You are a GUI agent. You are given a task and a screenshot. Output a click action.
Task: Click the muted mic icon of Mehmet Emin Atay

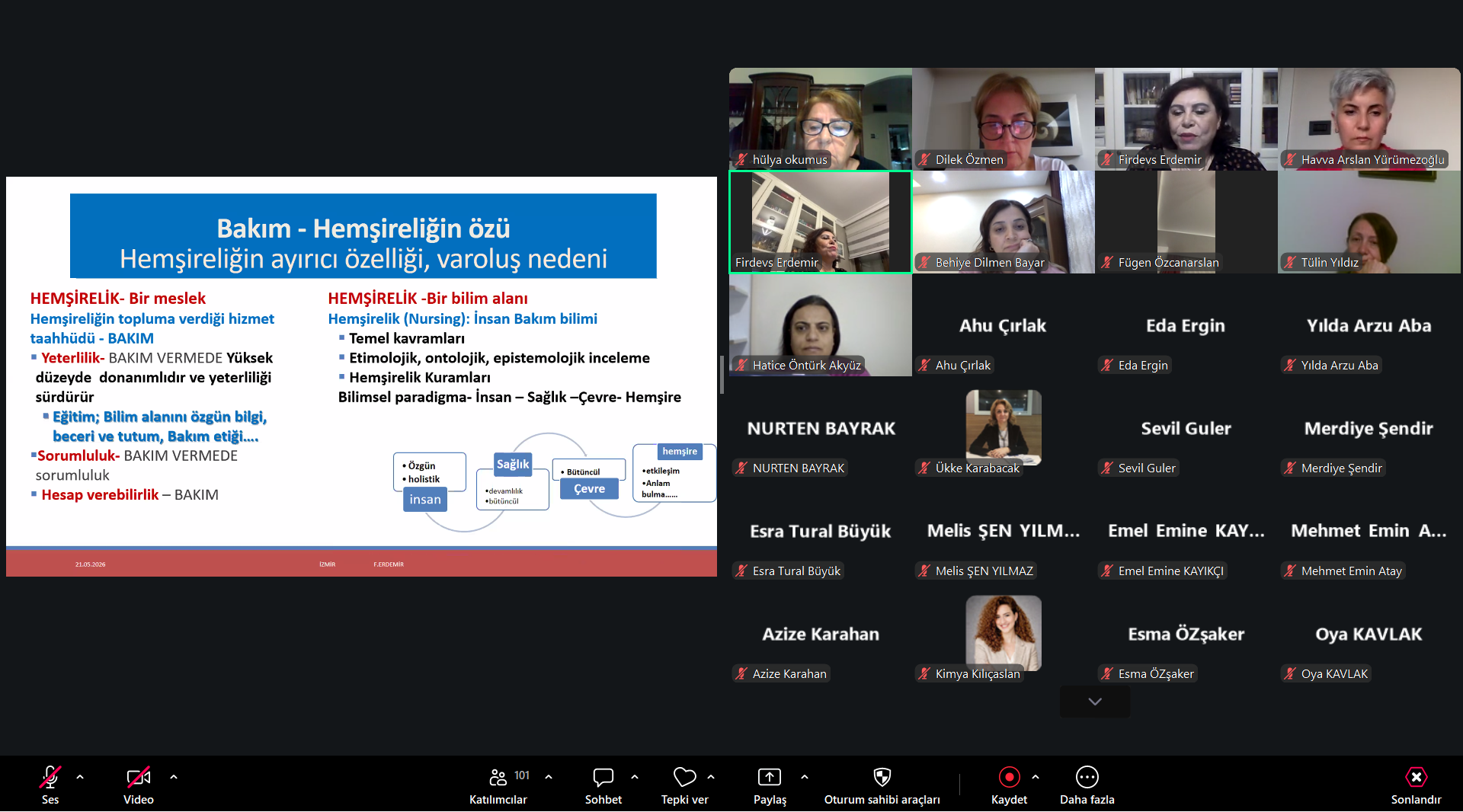(1290, 571)
